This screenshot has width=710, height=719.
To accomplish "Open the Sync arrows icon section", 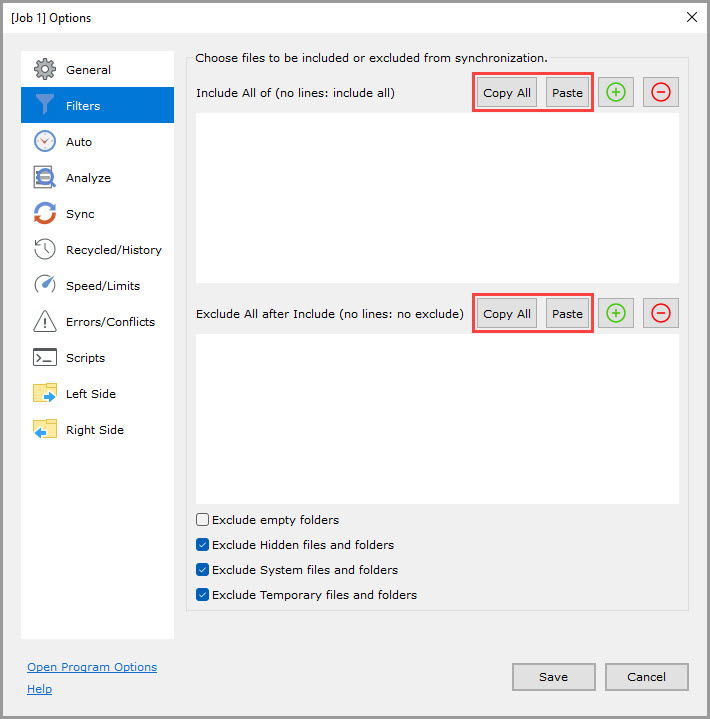I will [45, 214].
